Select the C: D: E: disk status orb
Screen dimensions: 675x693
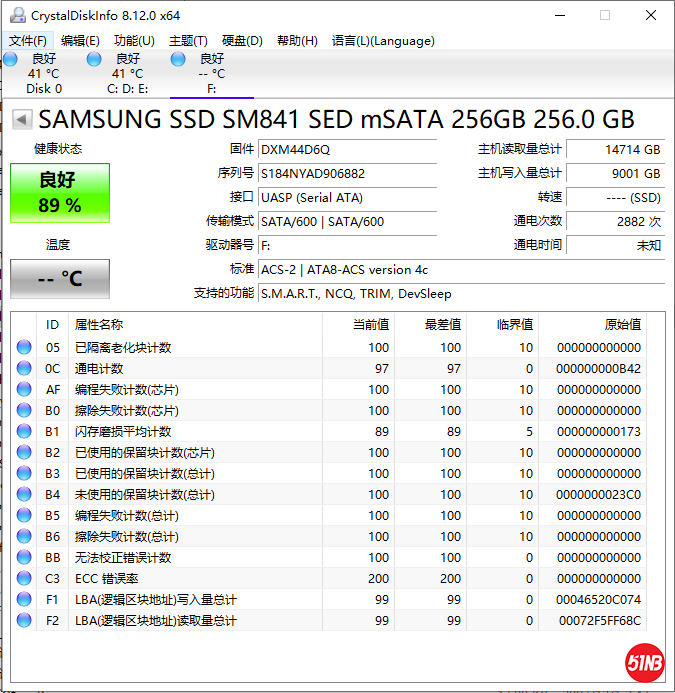tap(94, 59)
